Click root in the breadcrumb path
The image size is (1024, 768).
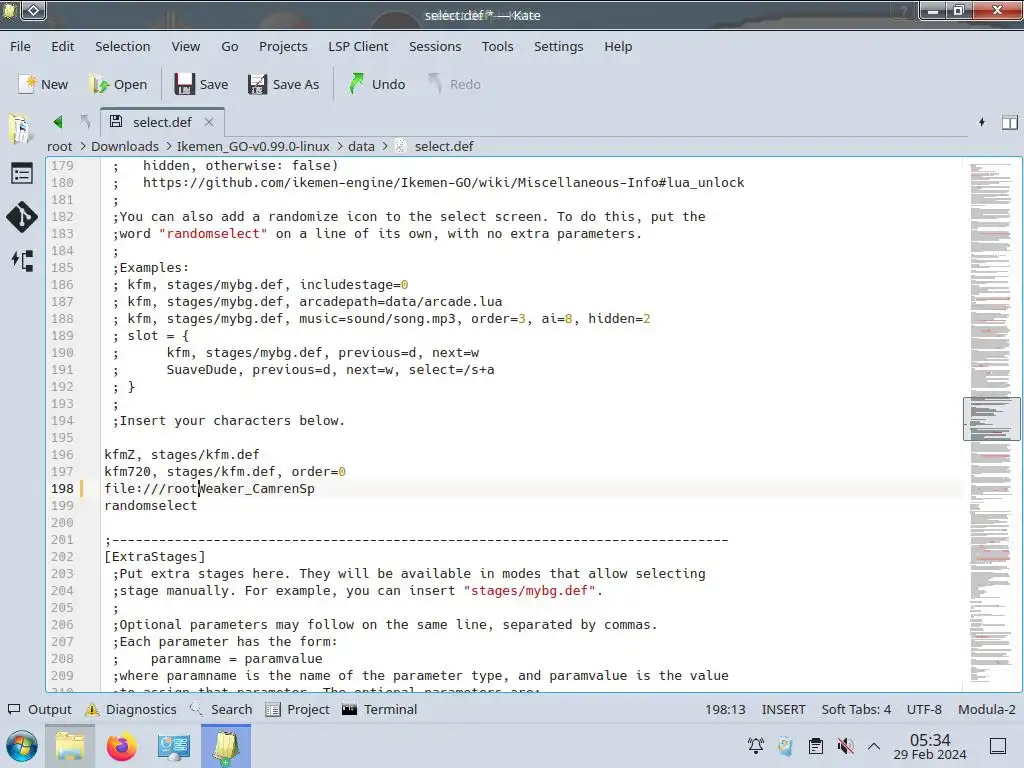(59, 146)
